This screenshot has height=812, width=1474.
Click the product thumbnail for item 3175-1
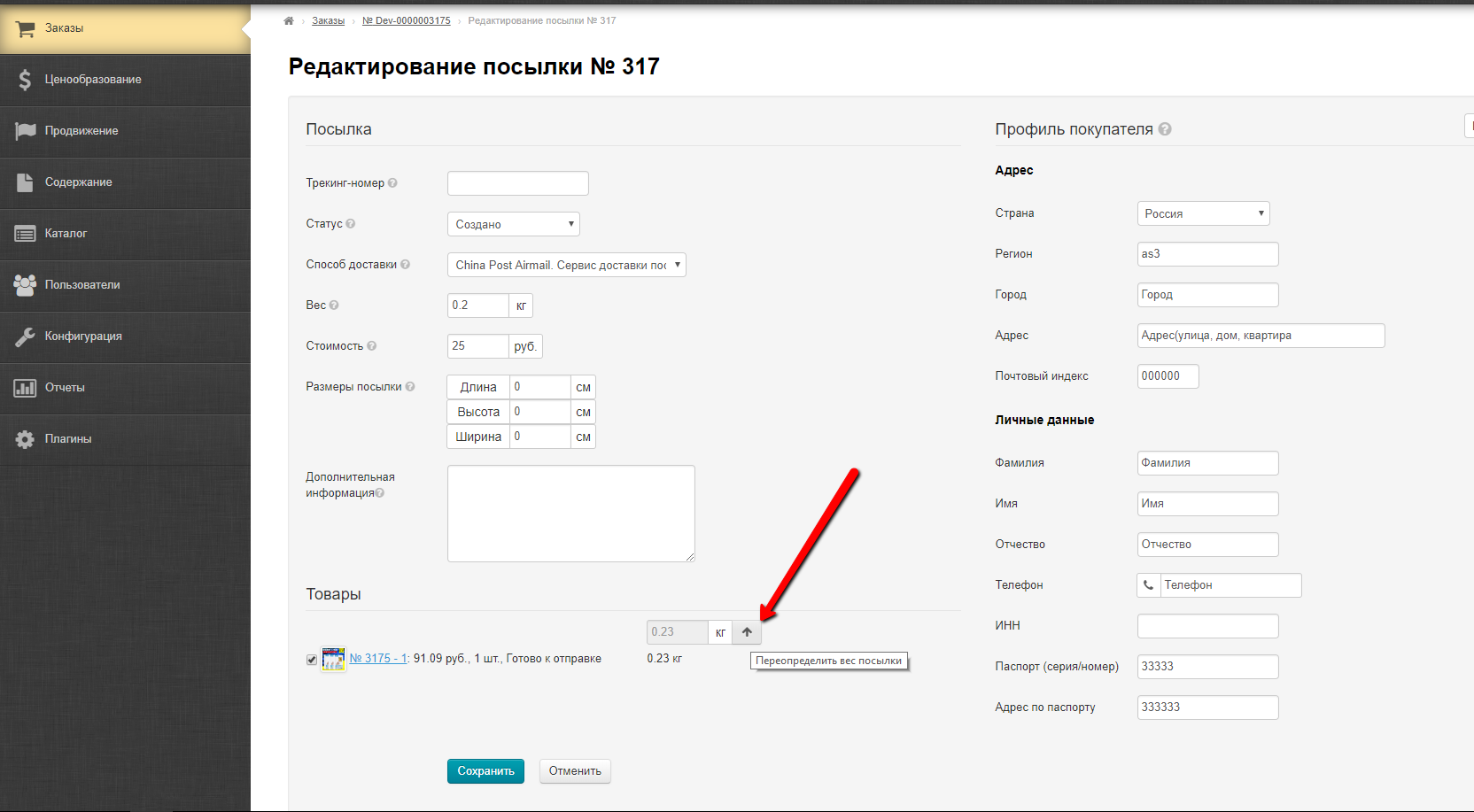(333, 659)
